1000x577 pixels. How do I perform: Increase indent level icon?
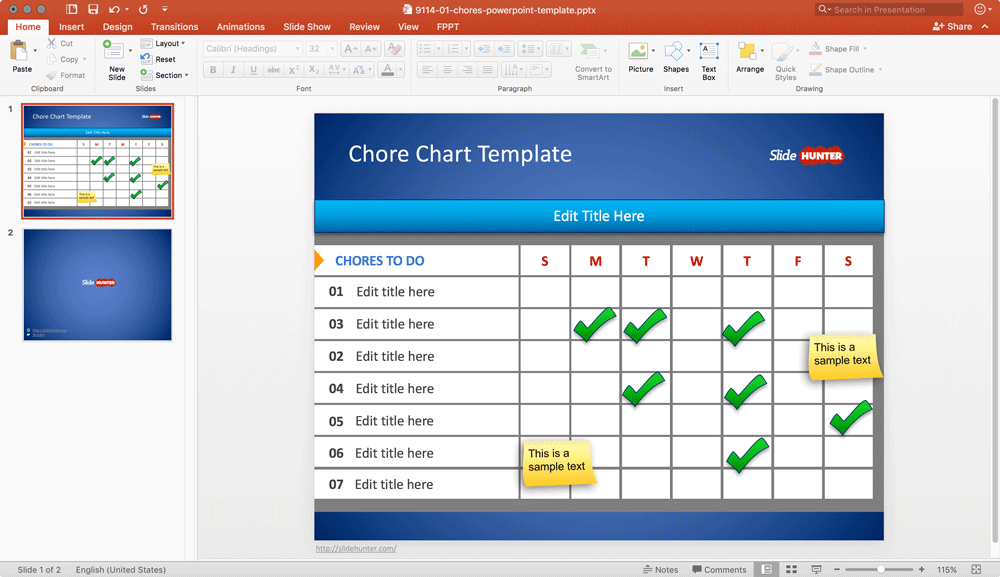pyautogui.click(x=504, y=48)
